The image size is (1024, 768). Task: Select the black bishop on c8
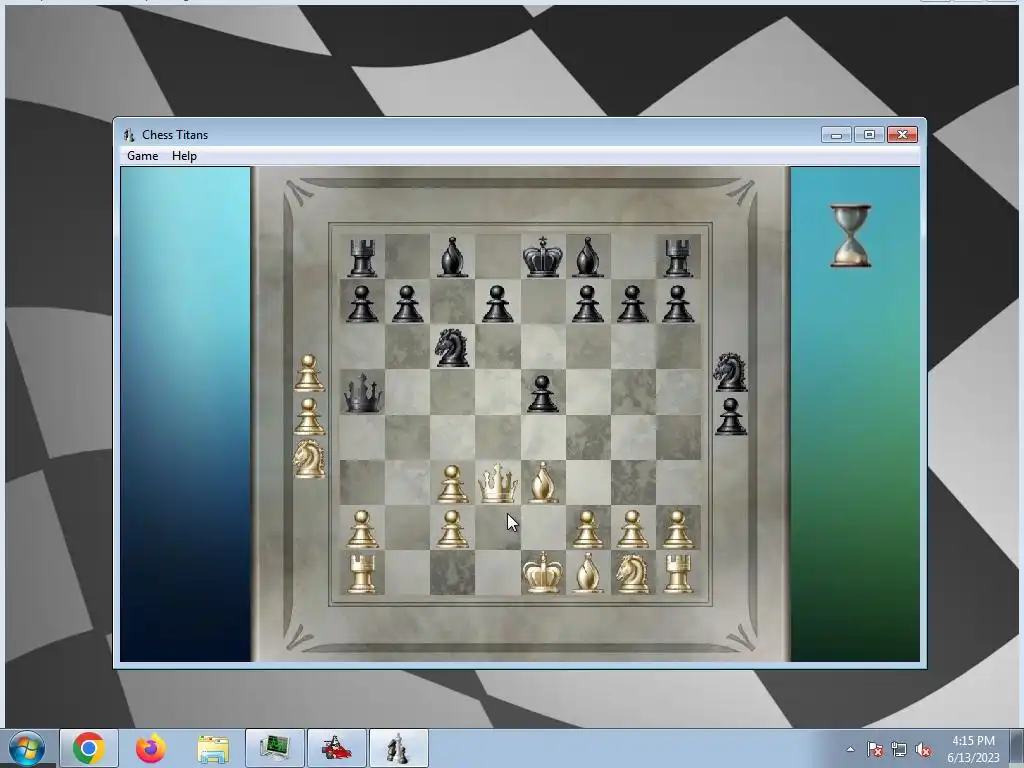pyautogui.click(x=453, y=257)
